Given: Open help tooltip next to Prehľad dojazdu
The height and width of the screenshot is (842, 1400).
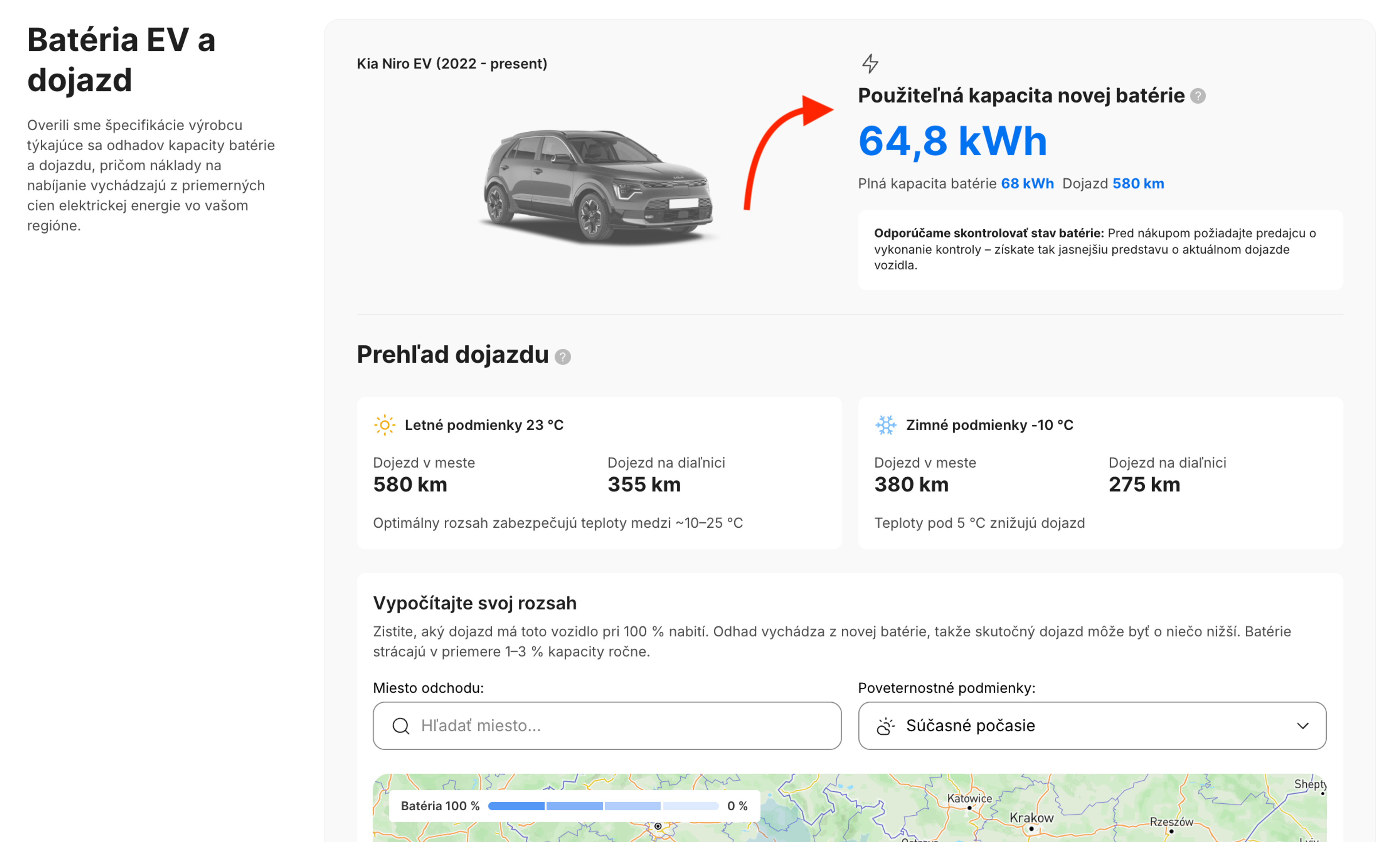Looking at the screenshot, I should coord(562,357).
